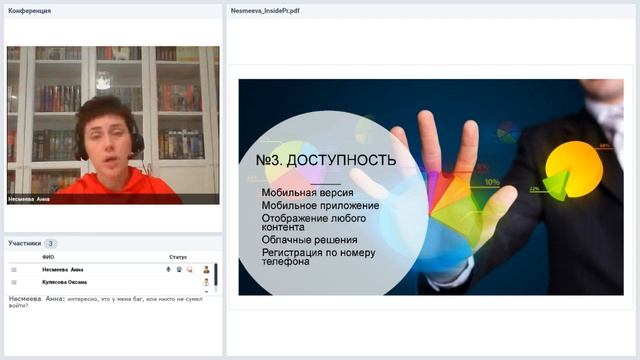
Task: Click the user avatar icon in Несмеева Анна row
Action: tap(206, 269)
